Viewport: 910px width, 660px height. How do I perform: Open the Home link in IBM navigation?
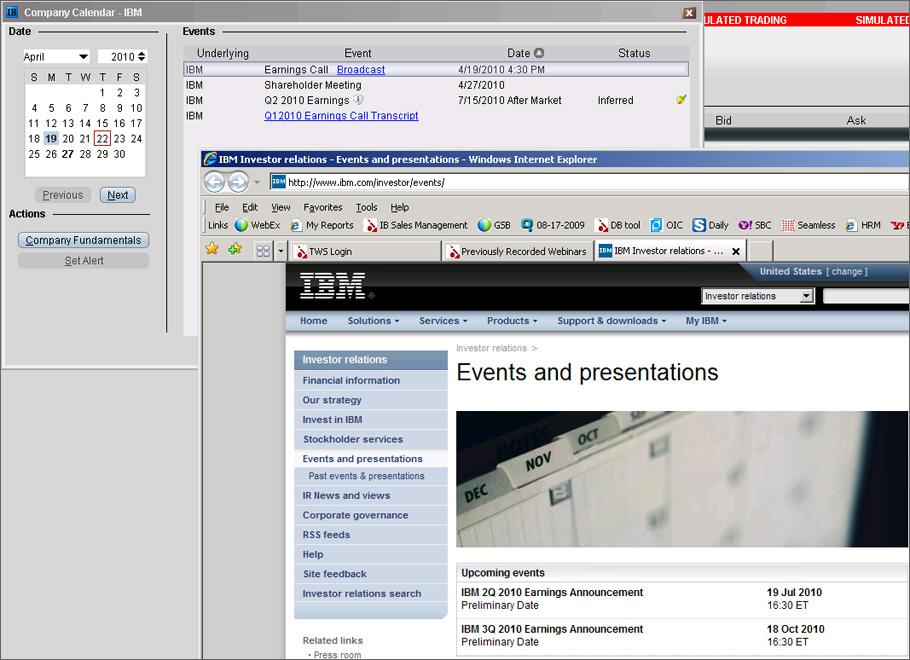coord(313,320)
